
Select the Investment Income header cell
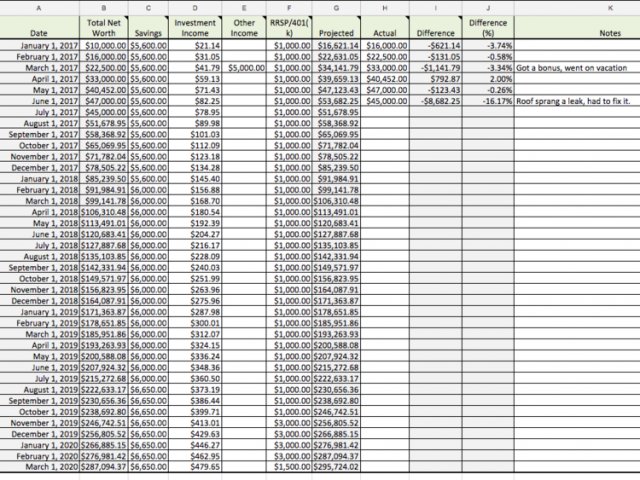point(195,28)
